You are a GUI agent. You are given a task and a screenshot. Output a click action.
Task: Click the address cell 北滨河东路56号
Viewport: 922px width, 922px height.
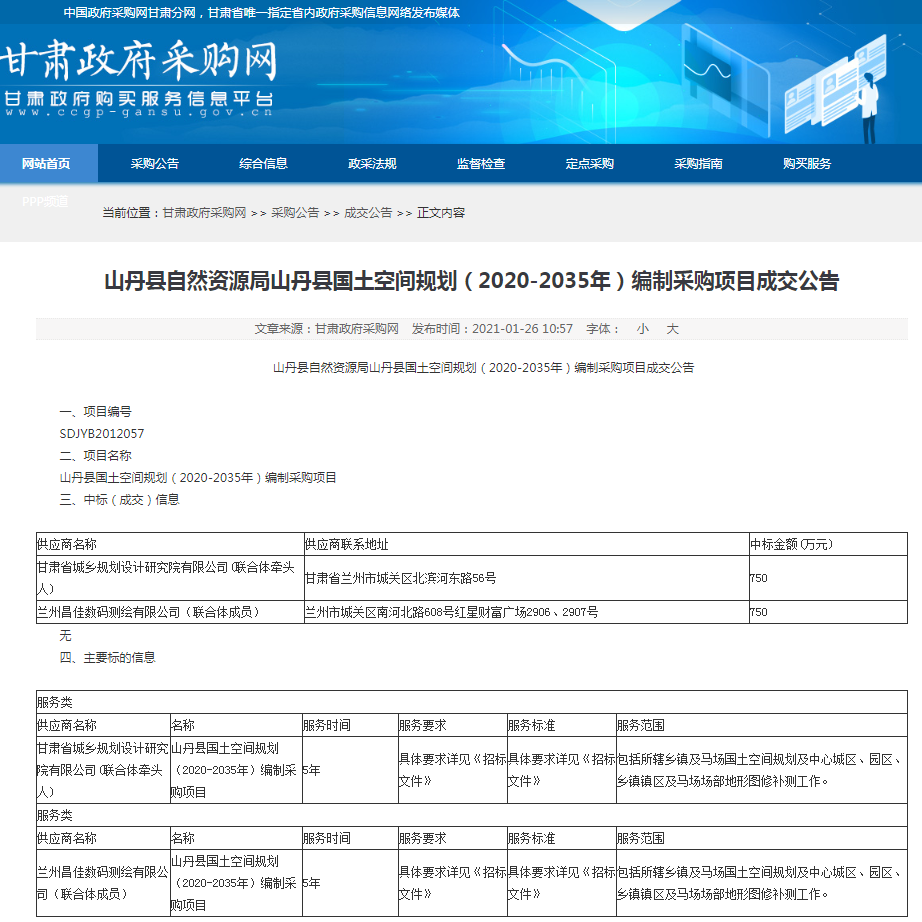(401, 578)
